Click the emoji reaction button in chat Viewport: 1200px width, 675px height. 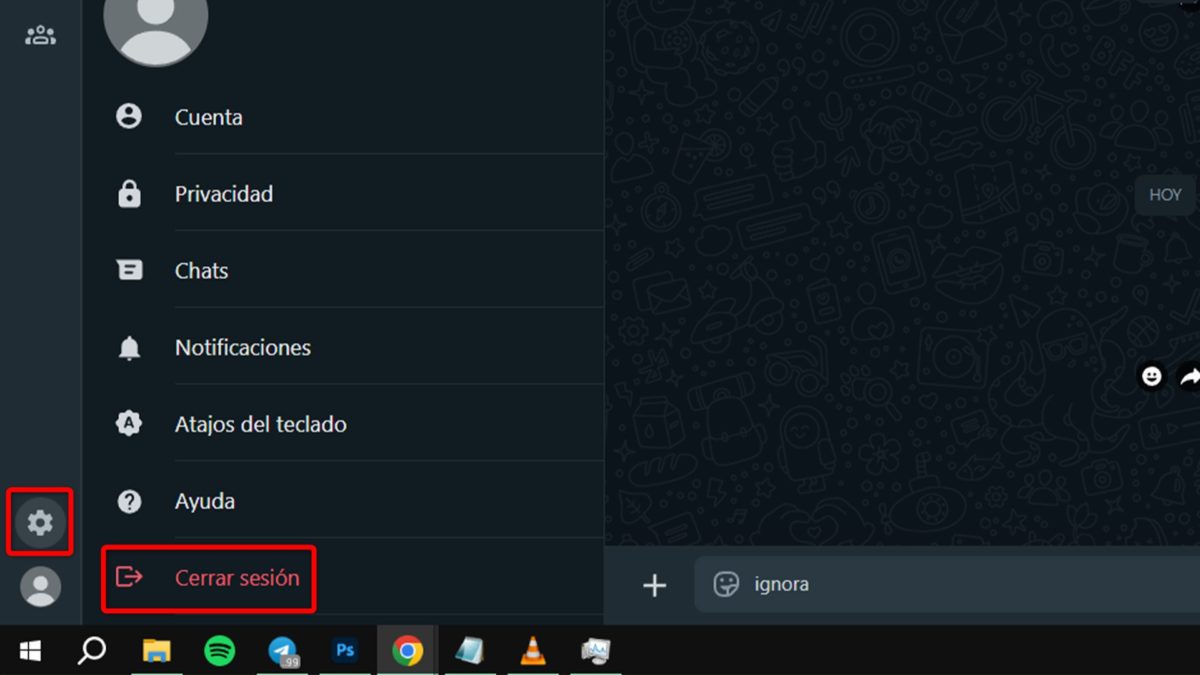click(x=1152, y=376)
